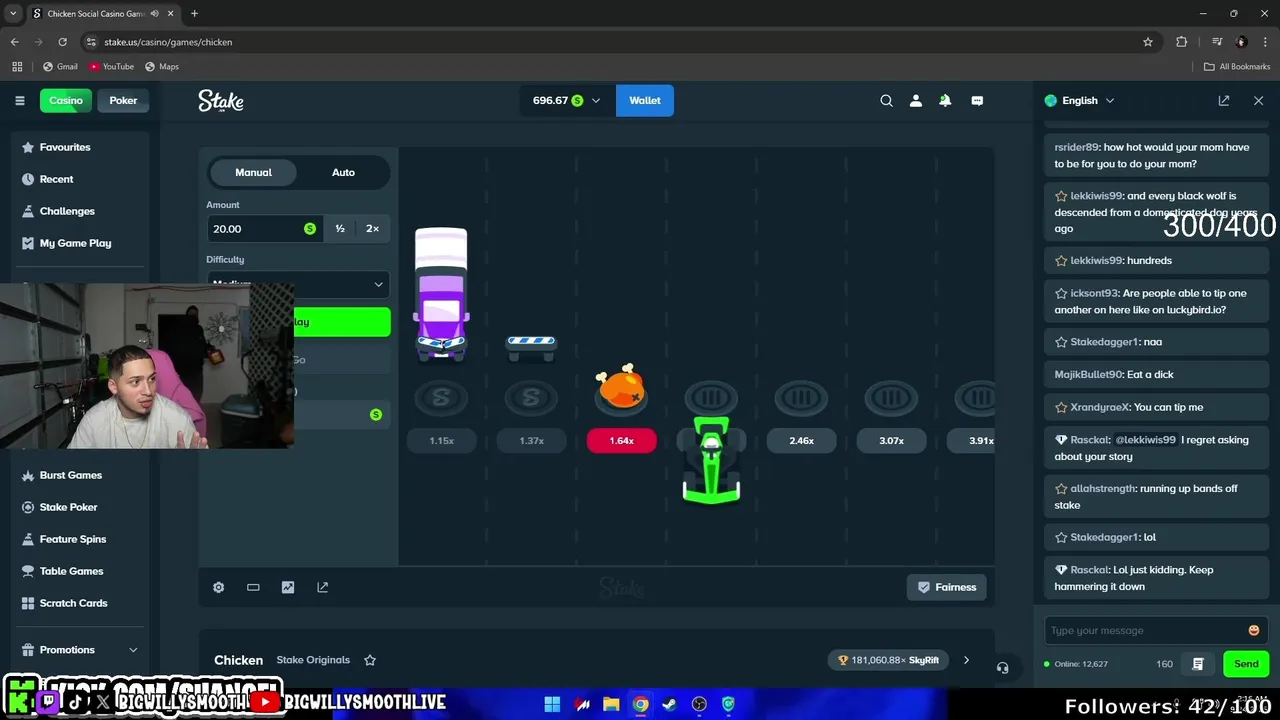
Task: Open the live support headset icon
Action: click(x=1002, y=668)
